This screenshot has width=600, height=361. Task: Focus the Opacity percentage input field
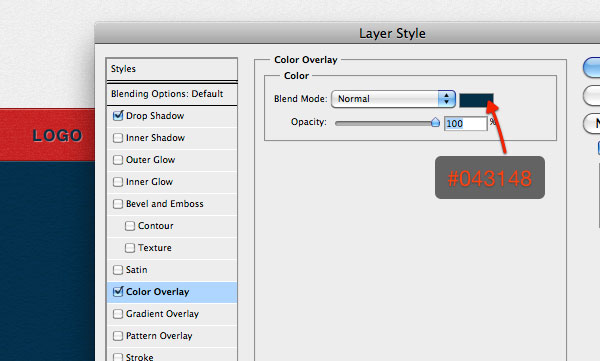click(x=465, y=124)
